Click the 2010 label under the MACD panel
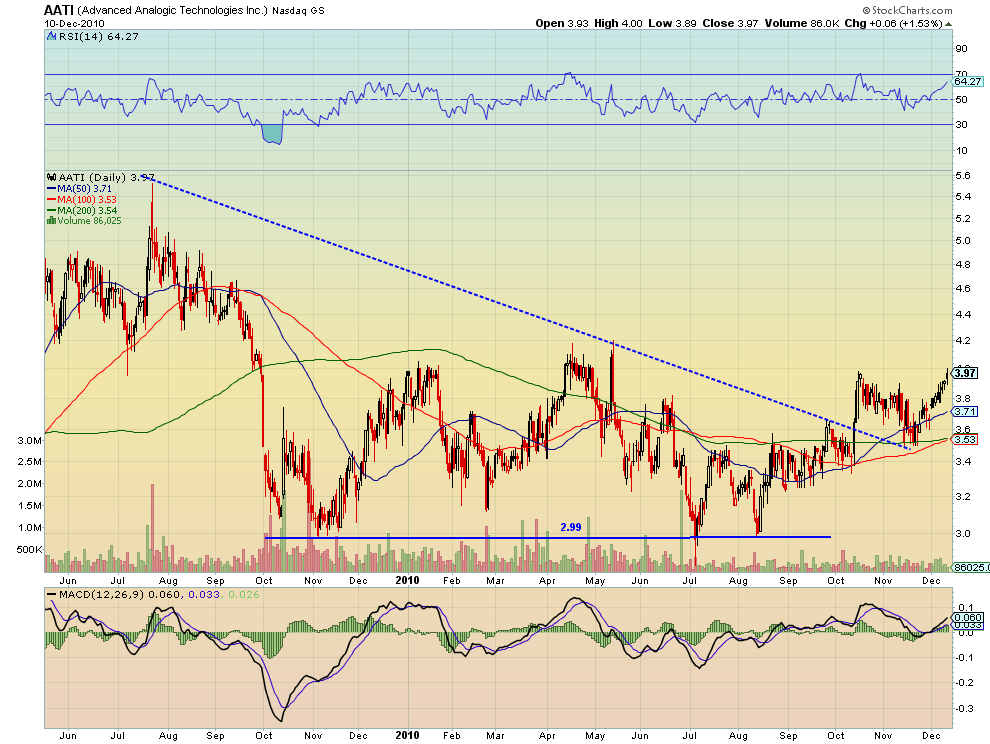Viewport: 990px width, 744px height. pos(407,736)
